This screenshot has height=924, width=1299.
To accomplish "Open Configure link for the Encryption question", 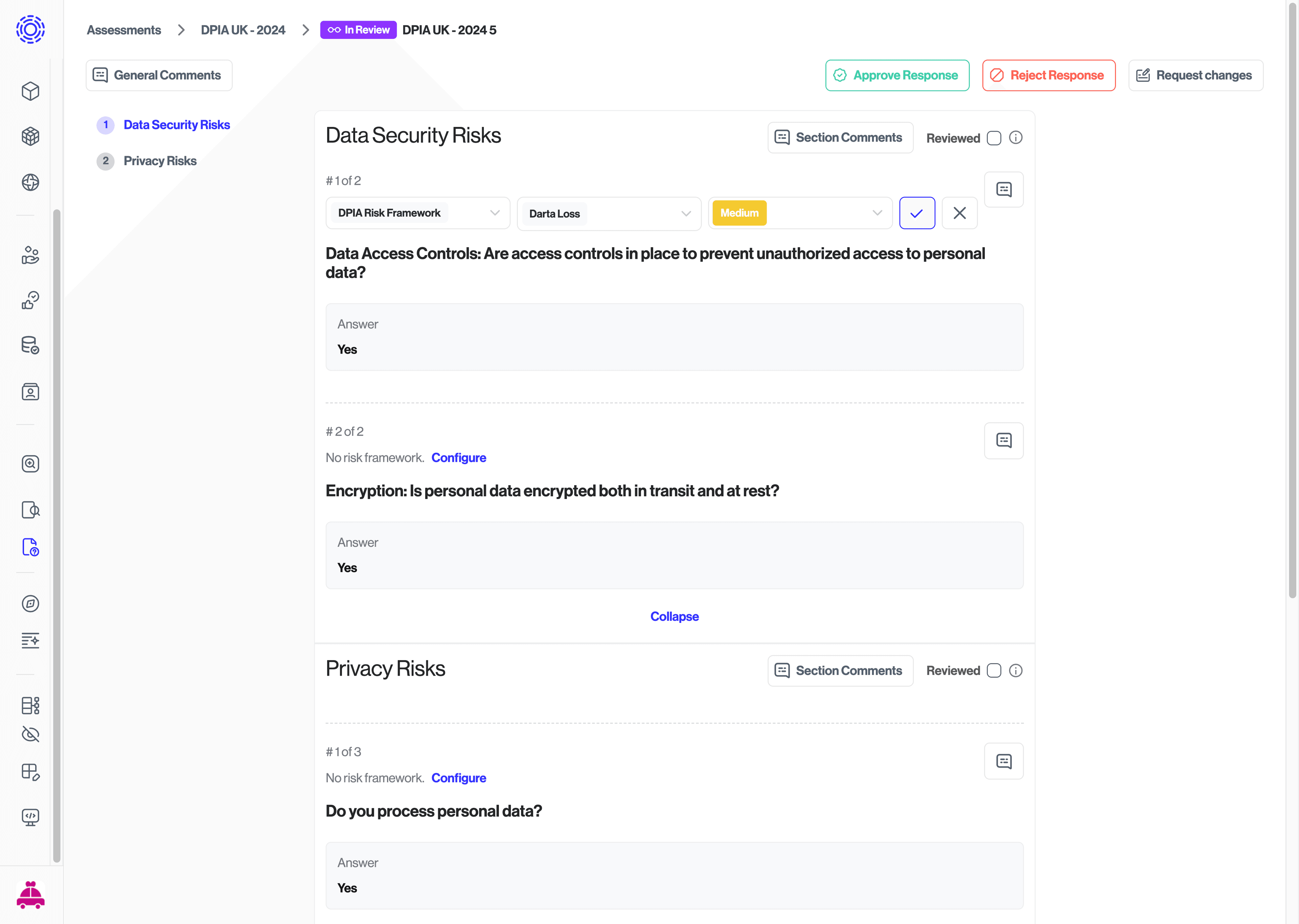I will pyautogui.click(x=459, y=457).
